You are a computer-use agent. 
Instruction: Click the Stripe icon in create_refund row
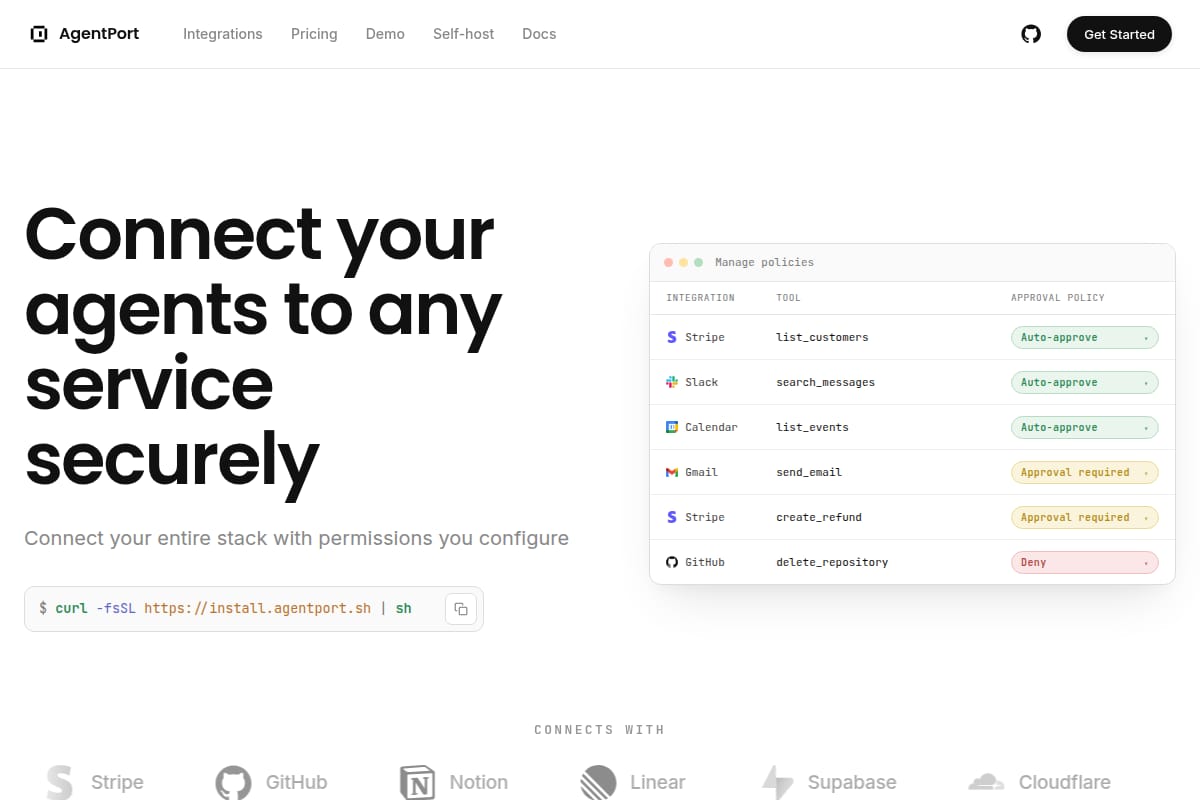coord(672,517)
